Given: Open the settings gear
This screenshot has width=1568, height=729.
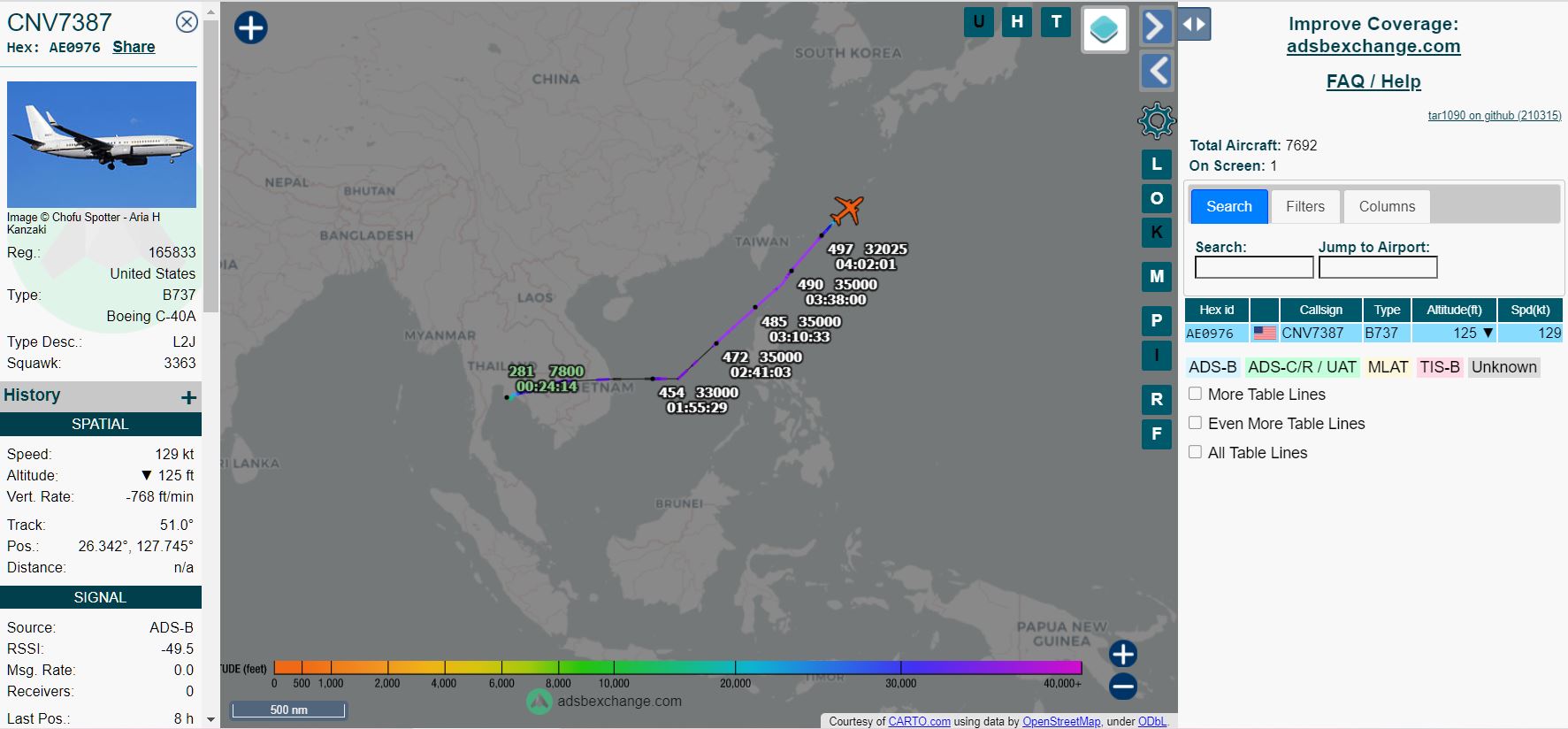Looking at the screenshot, I should pos(1156,120).
